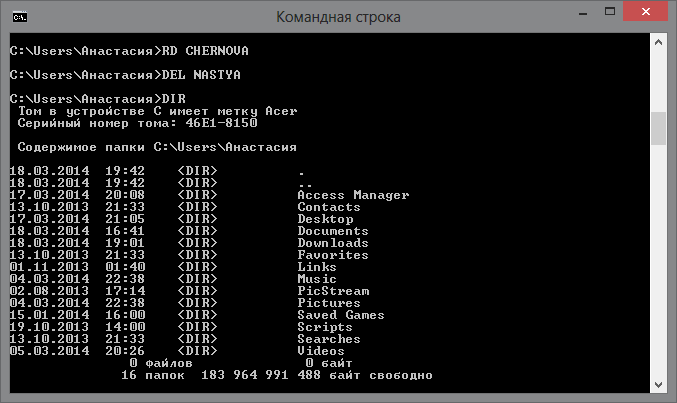Click the Содержимое папки path line

157,147
